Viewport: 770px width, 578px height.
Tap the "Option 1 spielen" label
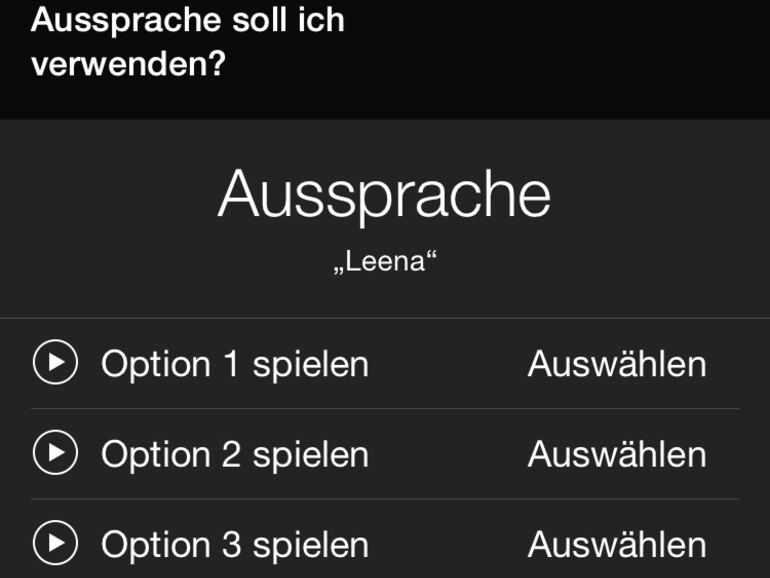click(x=234, y=364)
